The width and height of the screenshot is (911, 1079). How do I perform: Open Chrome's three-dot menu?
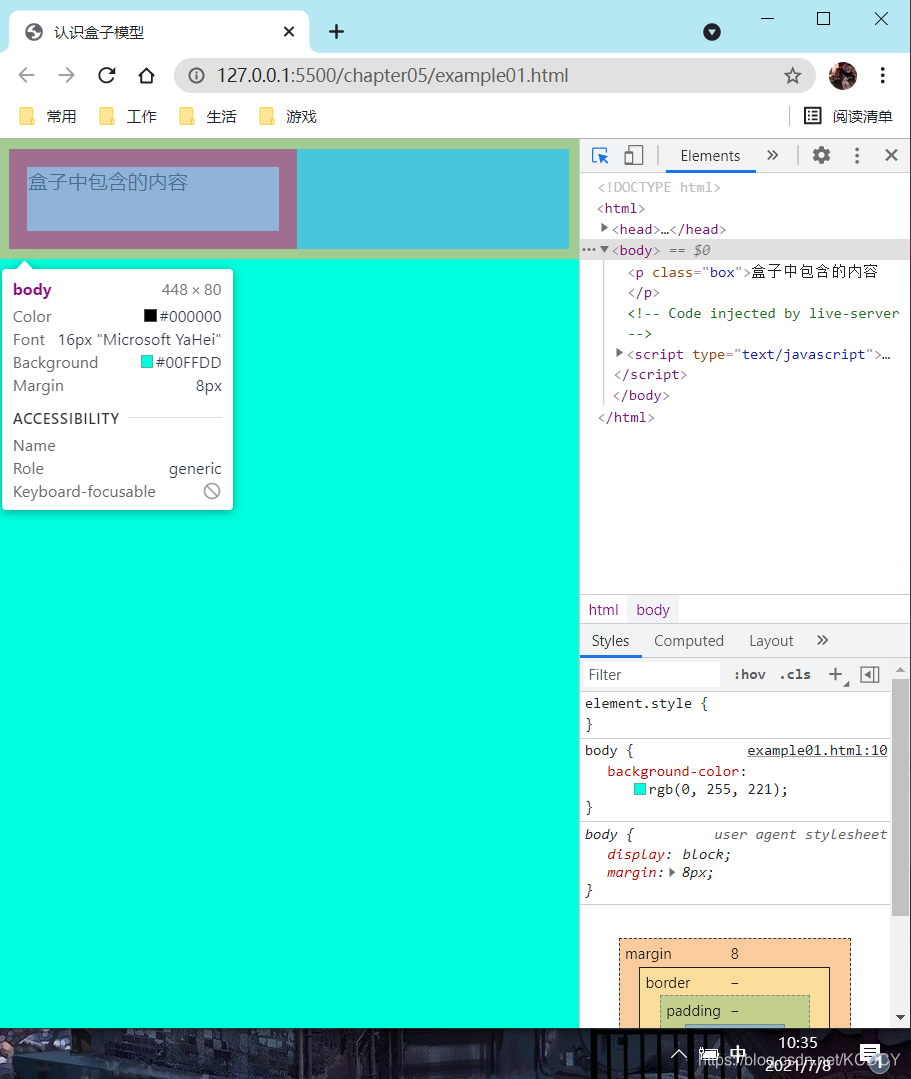coord(882,75)
